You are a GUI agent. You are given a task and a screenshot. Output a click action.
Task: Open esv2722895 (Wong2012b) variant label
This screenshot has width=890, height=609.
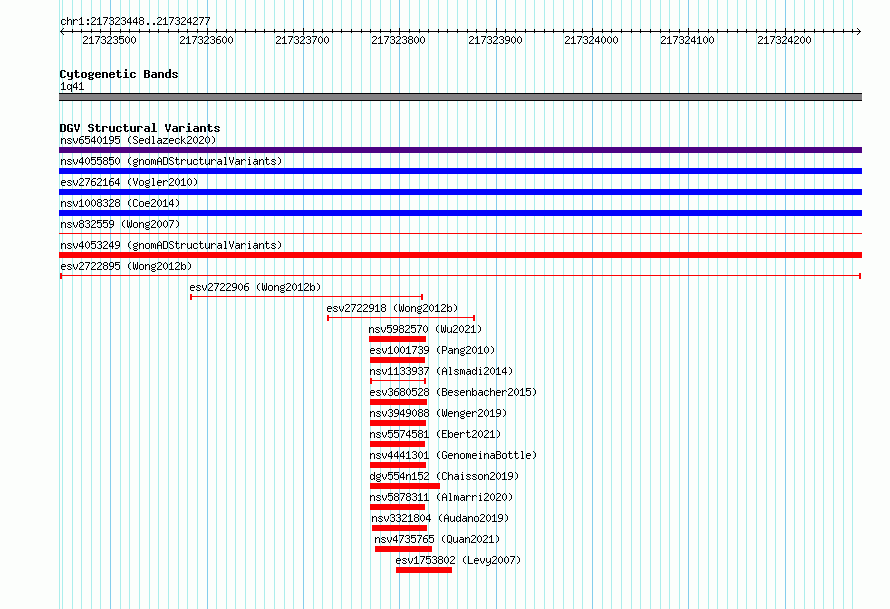click(126, 266)
